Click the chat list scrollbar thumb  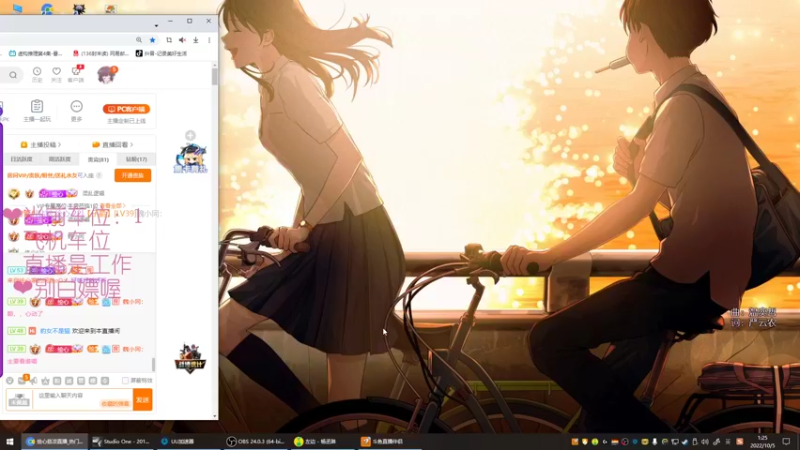point(153,364)
